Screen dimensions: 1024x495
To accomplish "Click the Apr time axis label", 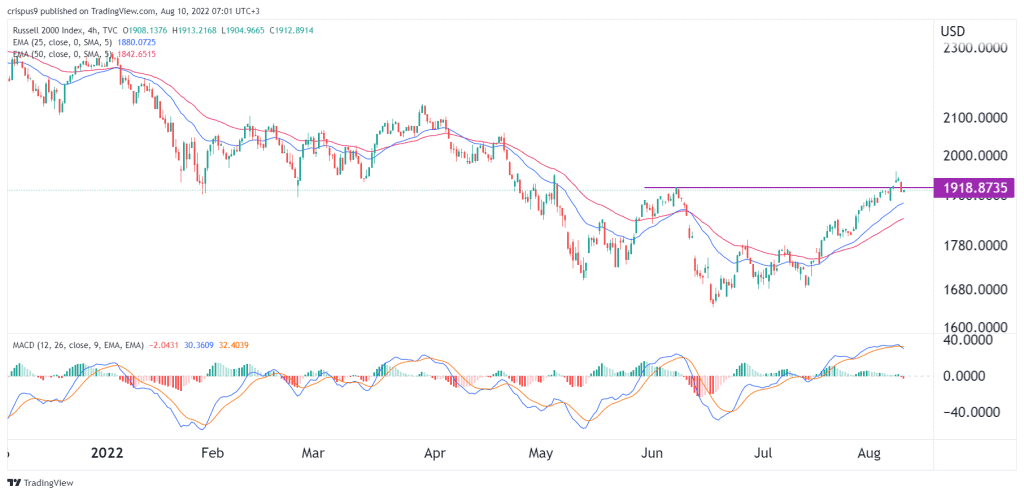I will coord(434,453).
